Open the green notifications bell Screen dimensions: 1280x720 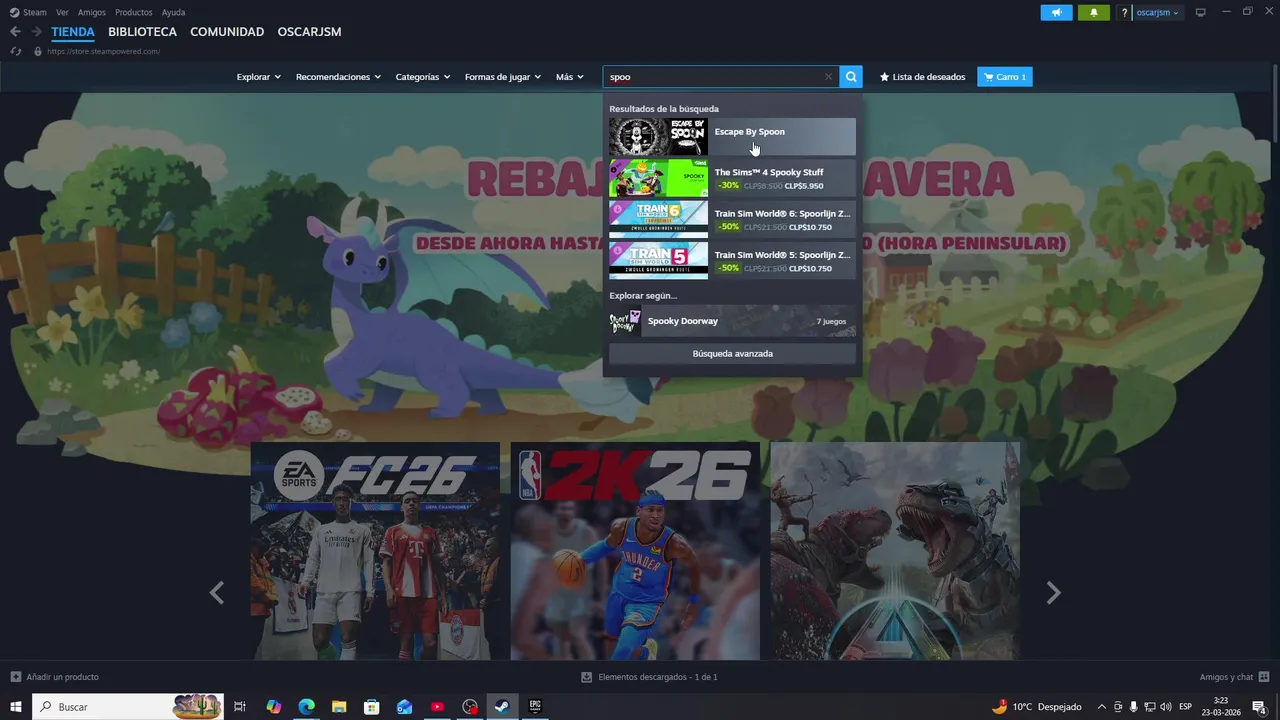tap(1093, 13)
